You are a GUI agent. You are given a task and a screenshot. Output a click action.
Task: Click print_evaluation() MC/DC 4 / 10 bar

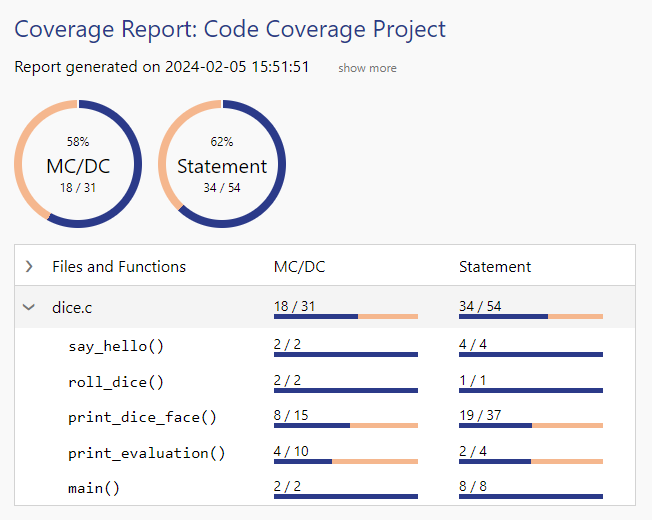coord(345,461)
